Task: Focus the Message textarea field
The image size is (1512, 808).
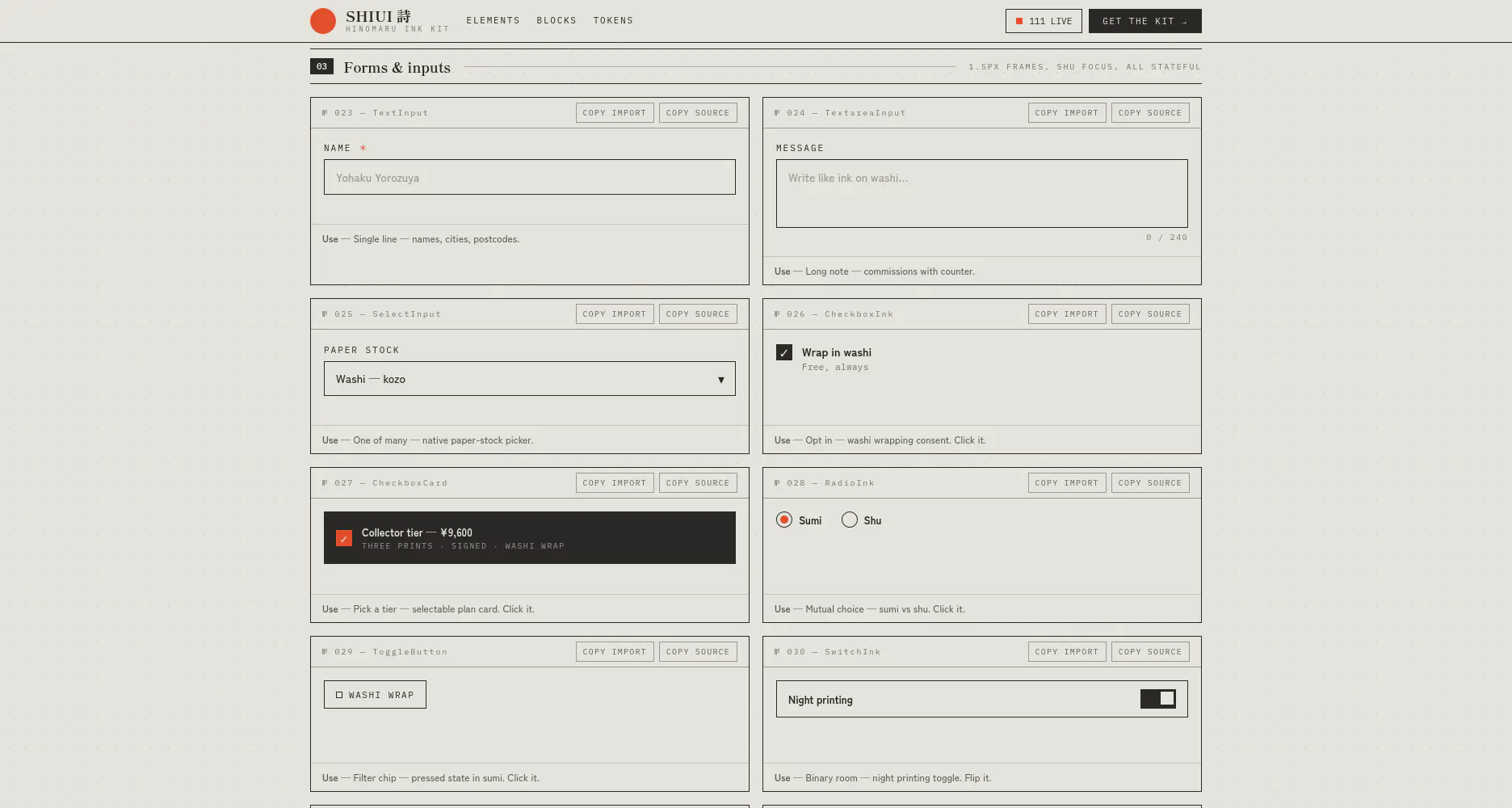Action: coord(982,193)
